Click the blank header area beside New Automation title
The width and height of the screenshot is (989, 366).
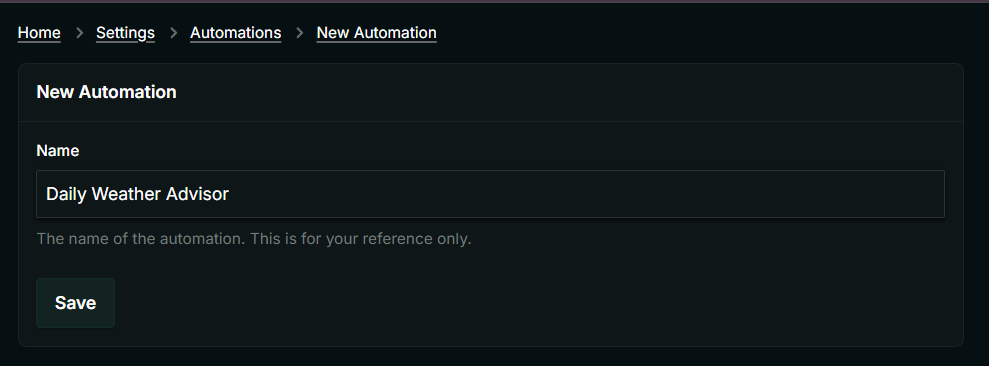[x=568, y=92]
